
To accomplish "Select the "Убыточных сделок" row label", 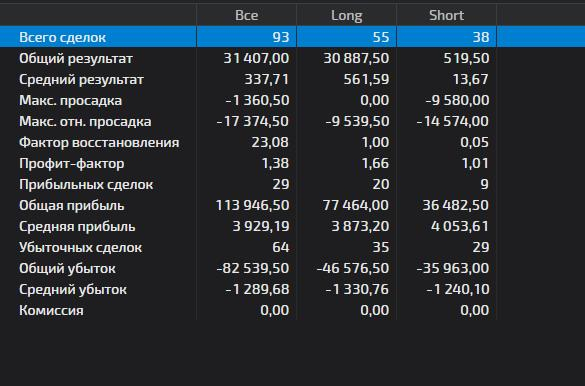I will (x=81, y=248).
